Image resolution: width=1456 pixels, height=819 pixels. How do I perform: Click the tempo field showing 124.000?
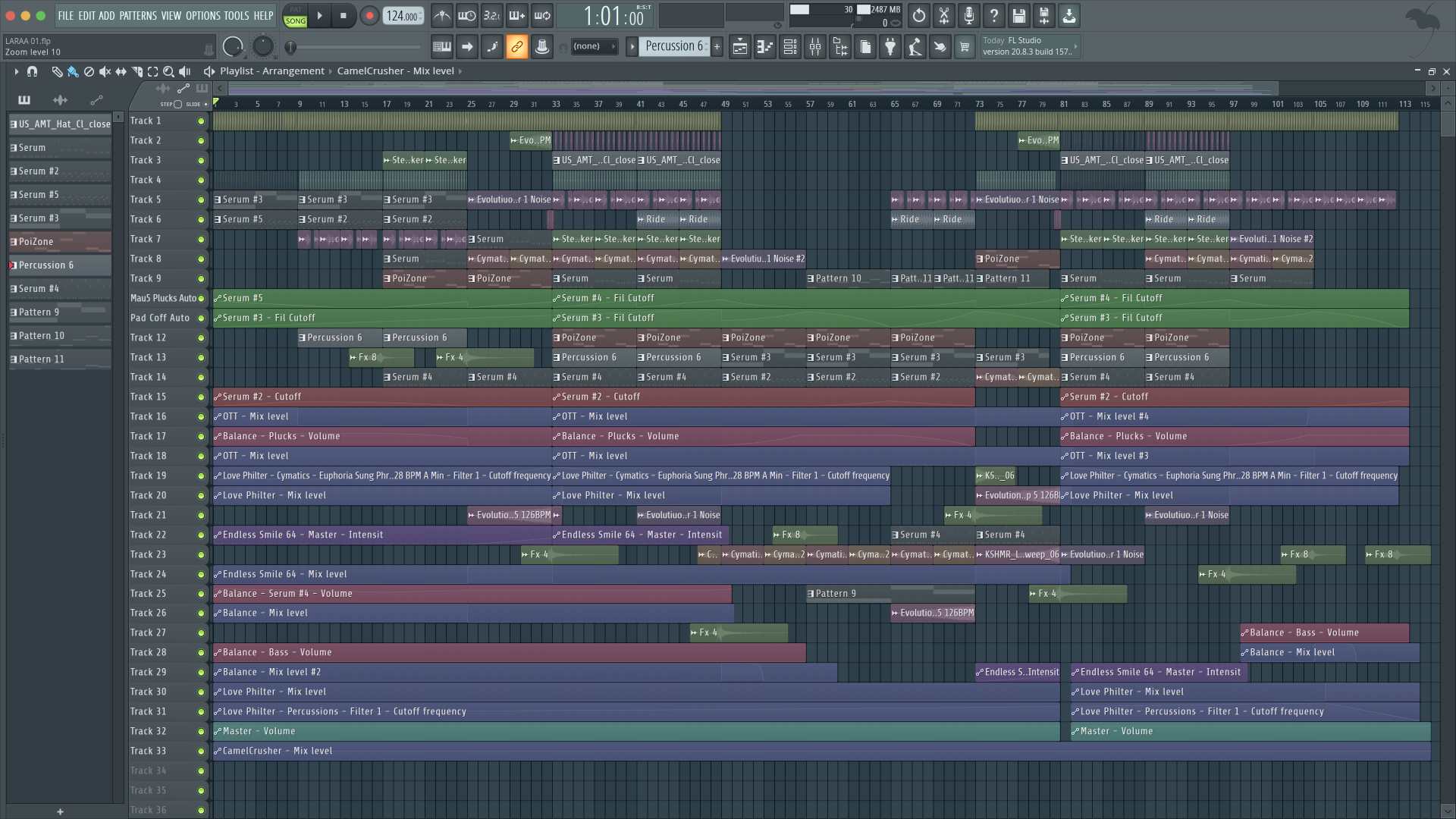point(403,15)
